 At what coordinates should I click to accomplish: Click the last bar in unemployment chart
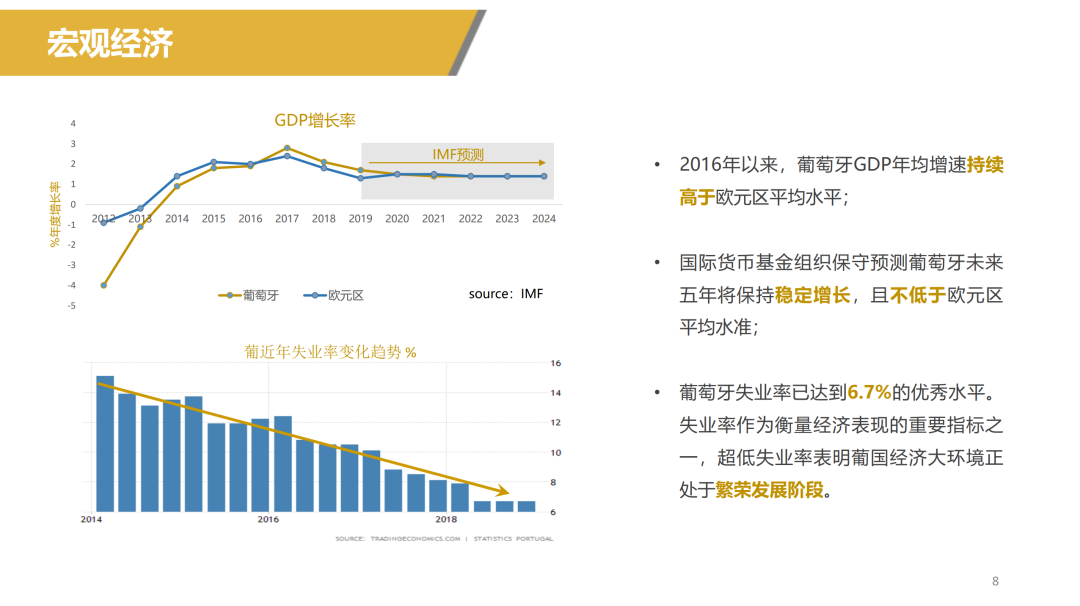pyautogui.click(x=527, y=506)
